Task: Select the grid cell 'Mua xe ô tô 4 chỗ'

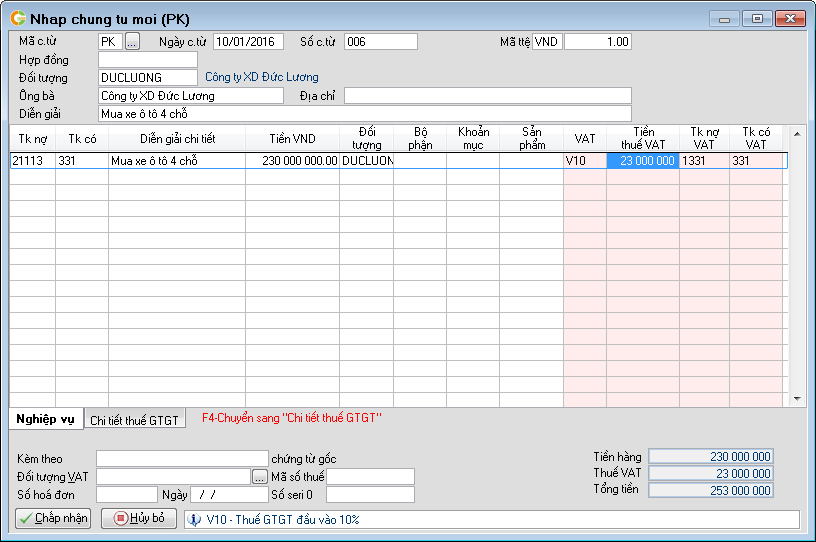Action: tap(177, 161)
